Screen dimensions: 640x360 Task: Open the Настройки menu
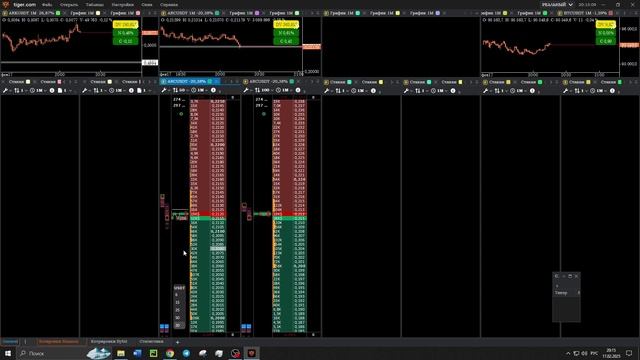click(x=122, y=4)
